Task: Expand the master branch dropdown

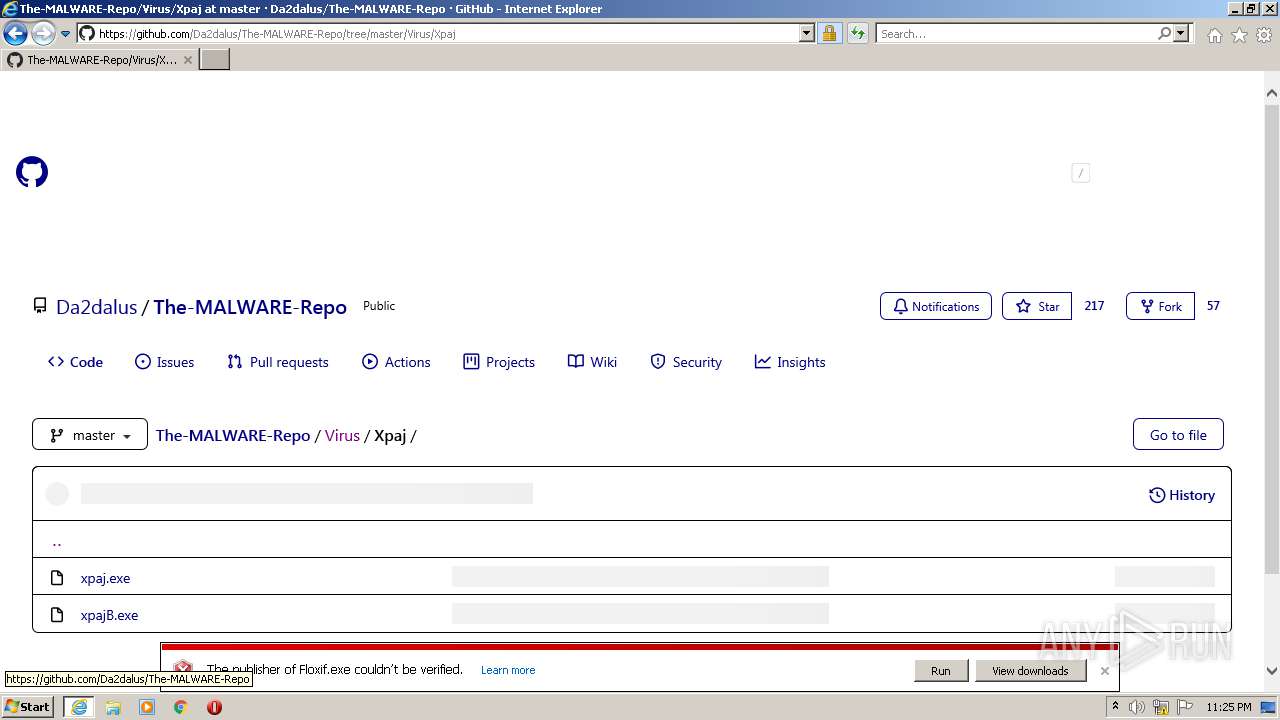Action: pos(90,435)
